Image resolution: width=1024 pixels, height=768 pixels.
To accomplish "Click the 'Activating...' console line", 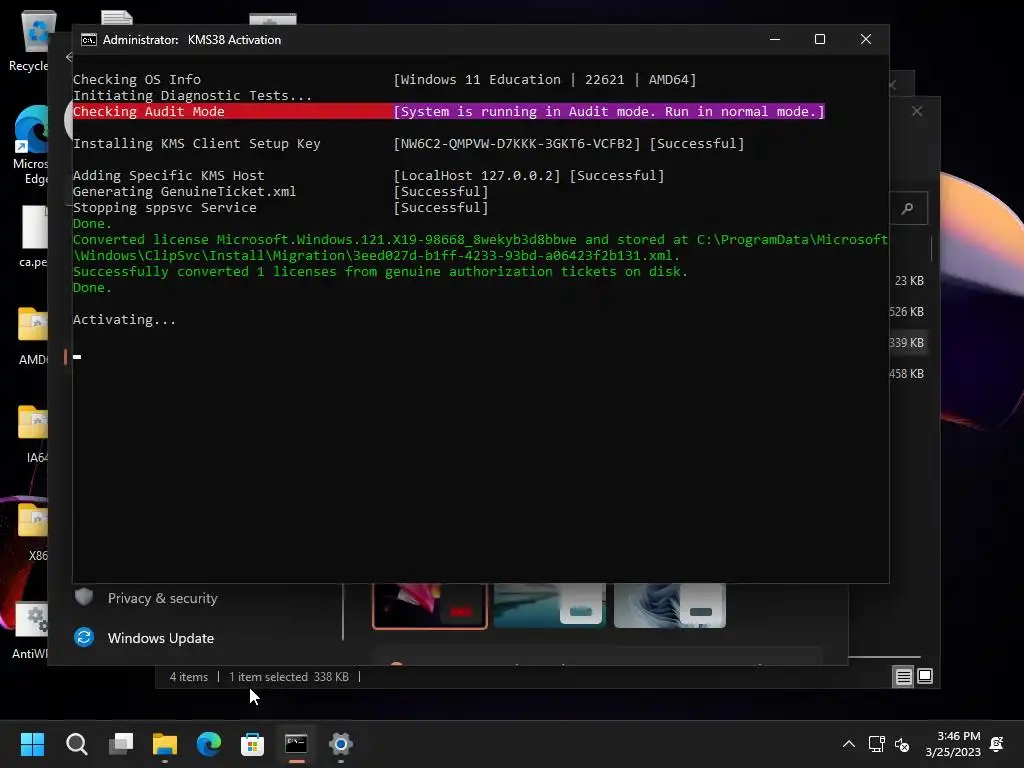I will point(124,319).
